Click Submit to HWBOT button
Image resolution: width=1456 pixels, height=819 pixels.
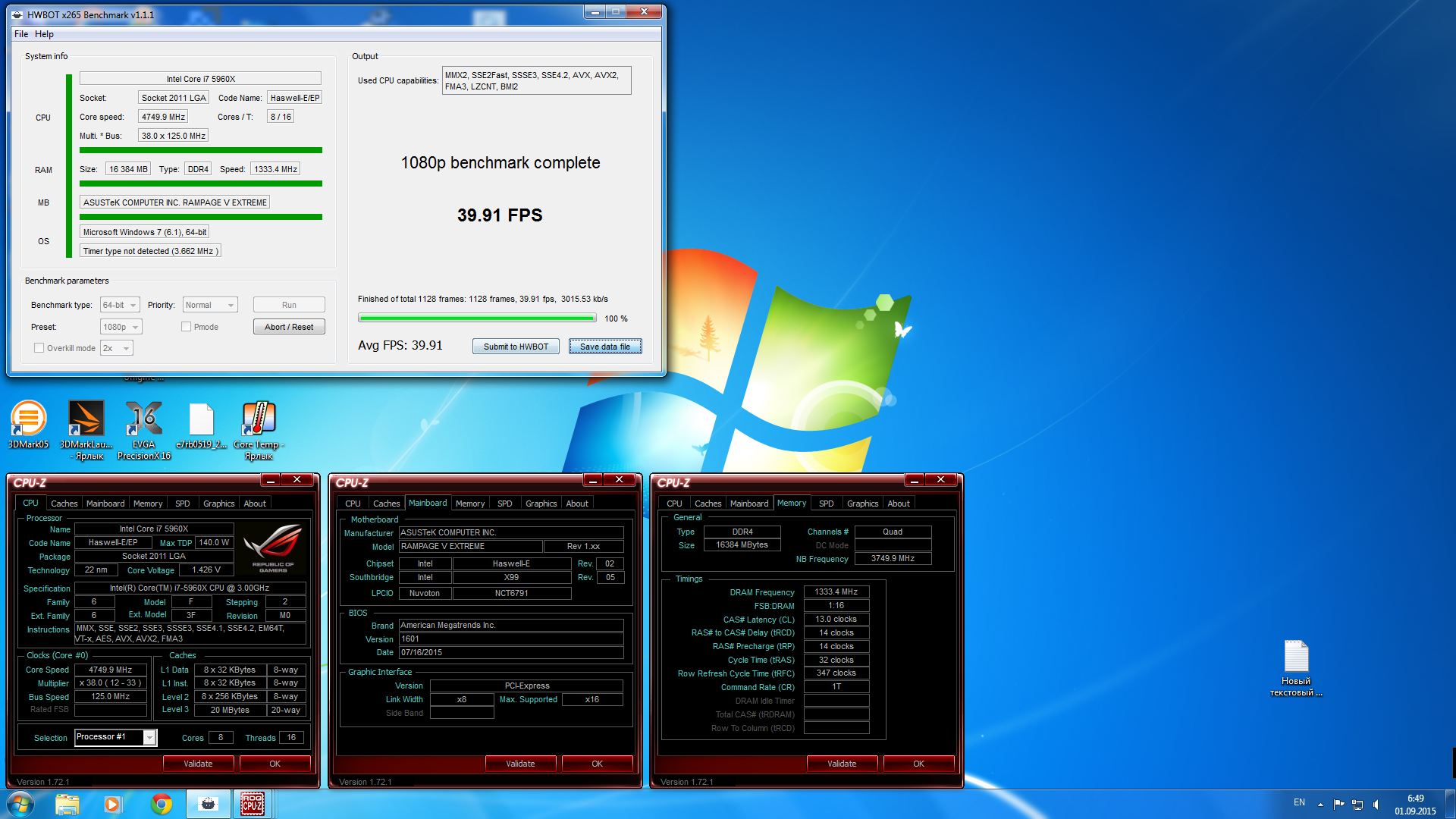(x=516, y=347)
